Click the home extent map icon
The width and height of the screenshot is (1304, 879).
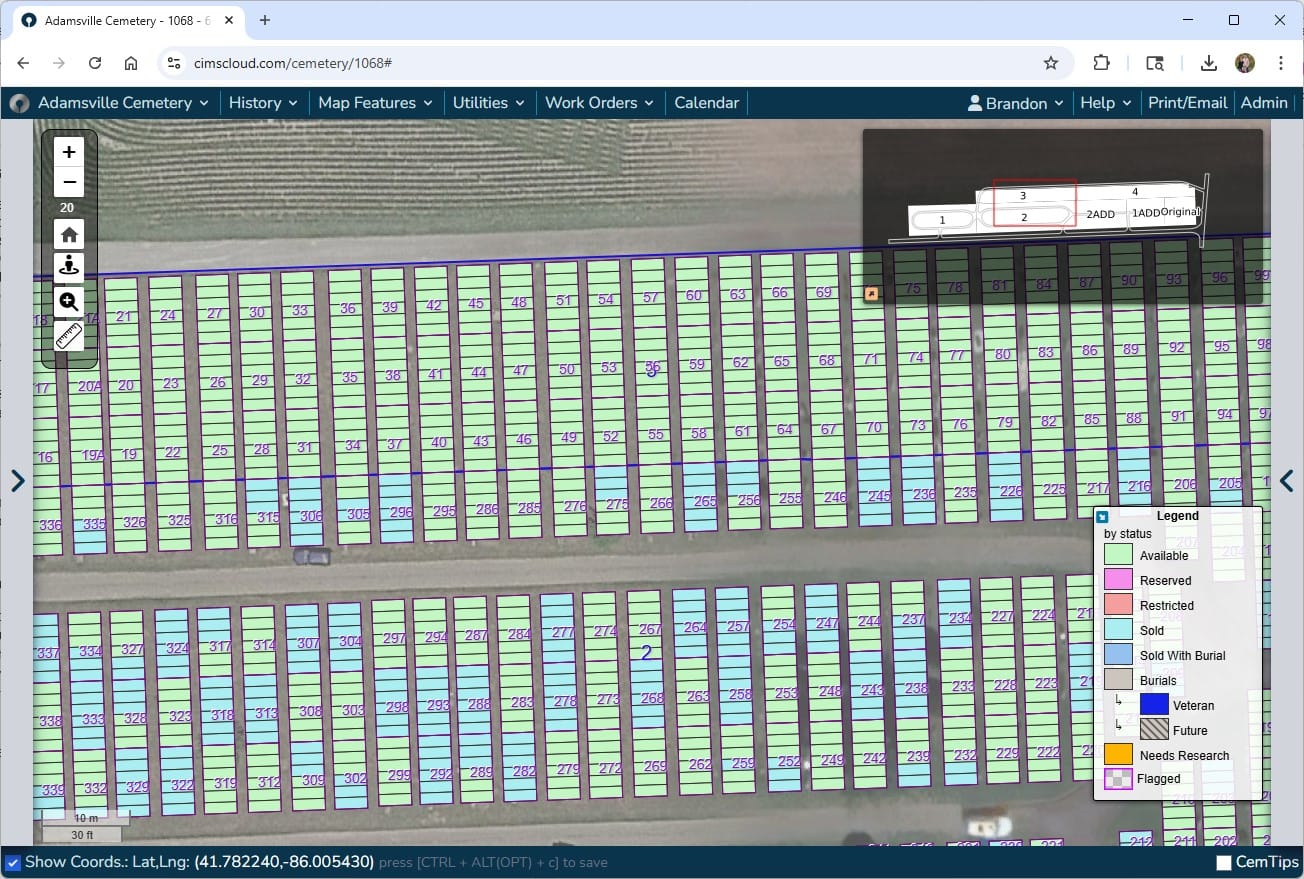(69, 235)
